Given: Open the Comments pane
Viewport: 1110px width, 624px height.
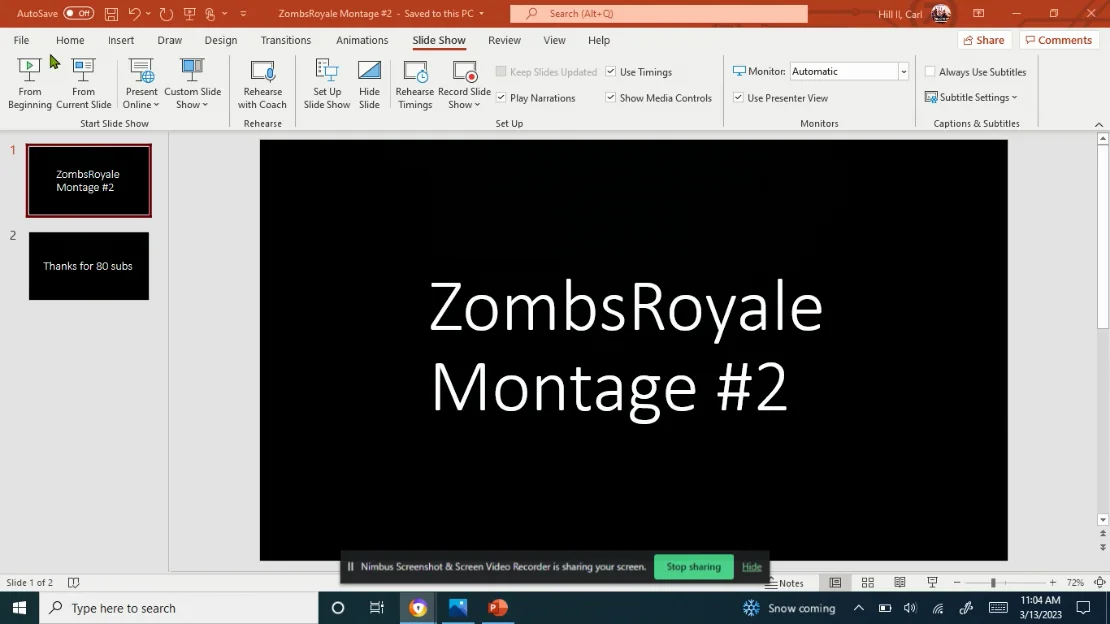Looking at the screenshot, I should tap(1058, 40).
